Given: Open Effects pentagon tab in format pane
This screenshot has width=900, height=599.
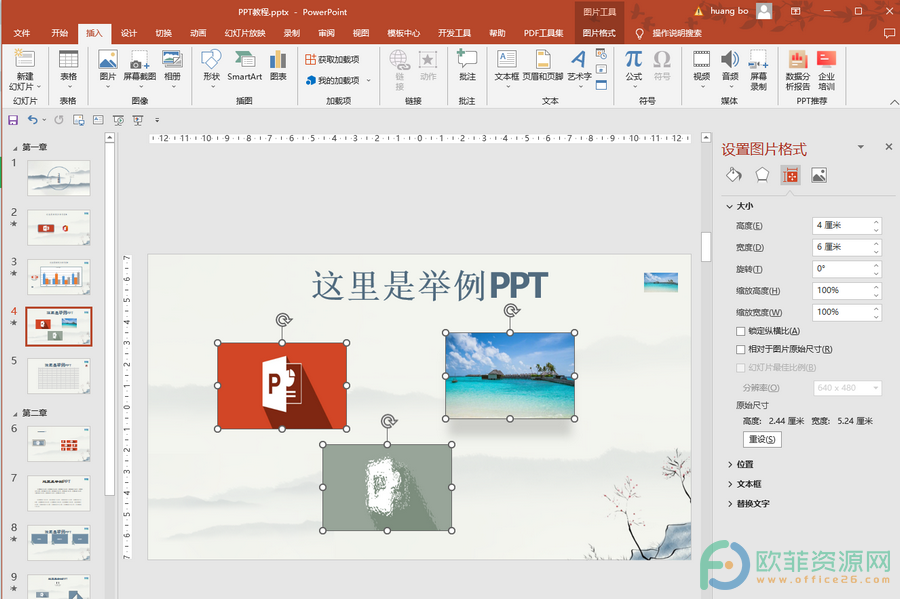Looking at the screenshot, I should pyautogui.click(x=762, y=175).
